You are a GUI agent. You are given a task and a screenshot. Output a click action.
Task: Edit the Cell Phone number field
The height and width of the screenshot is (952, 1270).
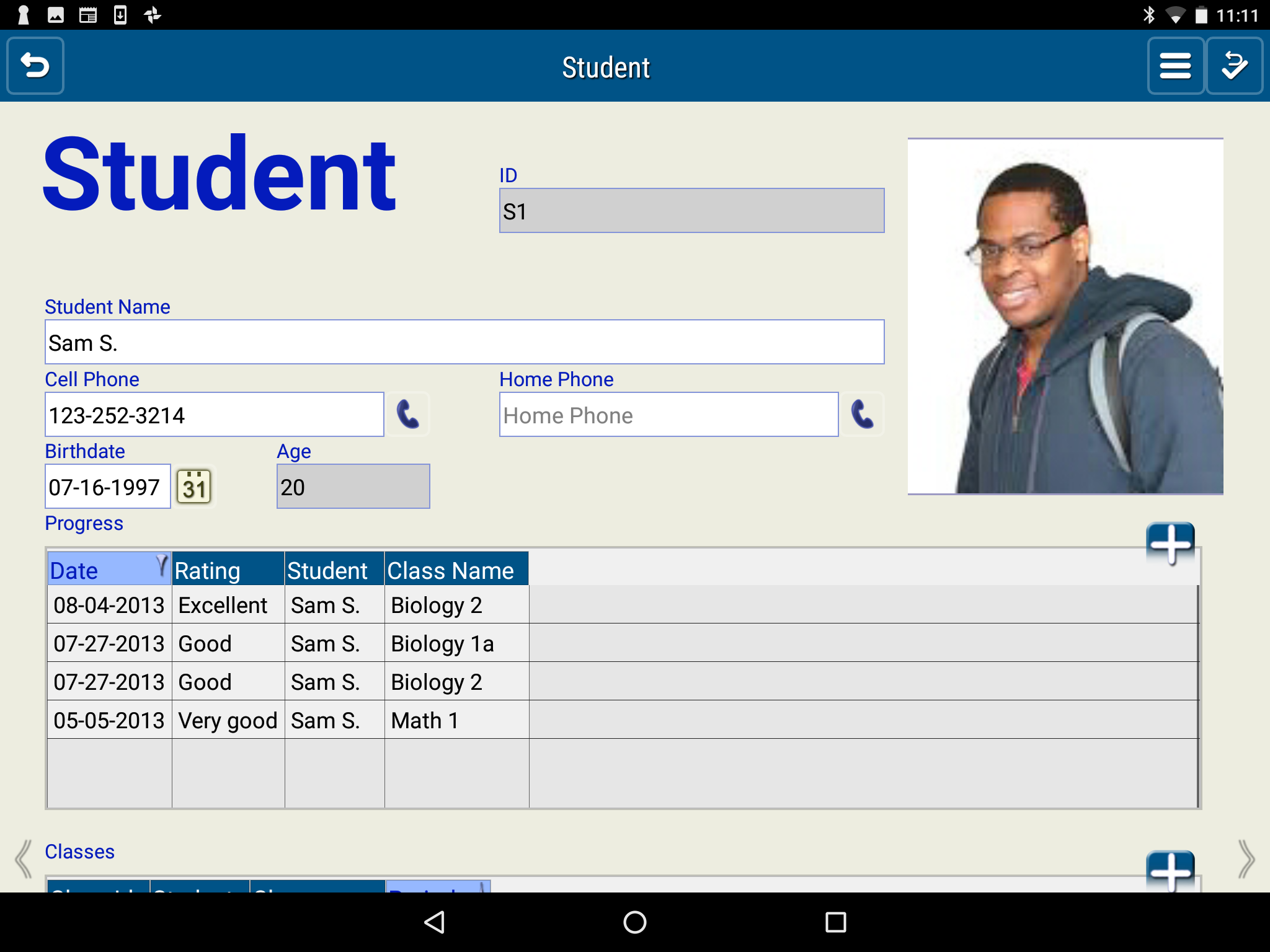pyautogui.click(x=215, y=414)
